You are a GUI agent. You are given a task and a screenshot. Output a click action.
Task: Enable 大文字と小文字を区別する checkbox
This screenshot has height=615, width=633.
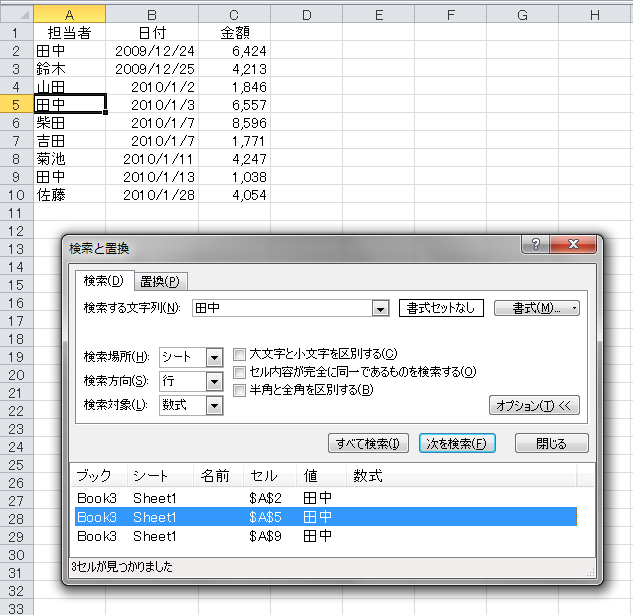pyautogui.click(x=240, y=354)
